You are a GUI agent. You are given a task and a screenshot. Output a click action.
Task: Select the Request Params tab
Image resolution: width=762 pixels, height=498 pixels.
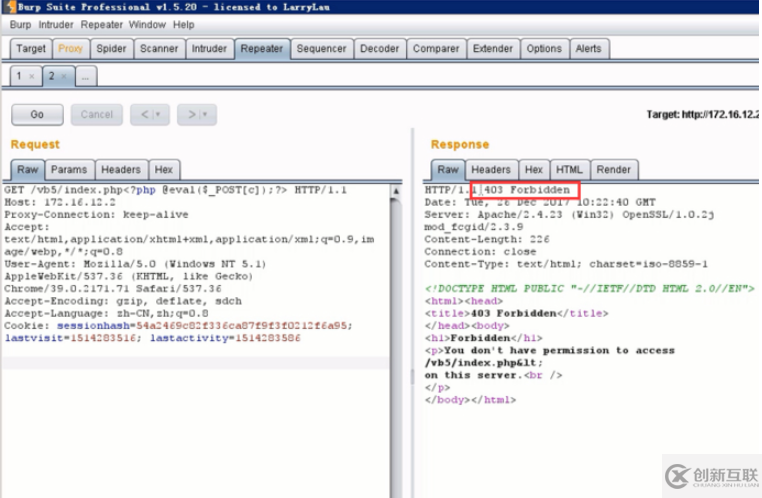coord(69,170)
